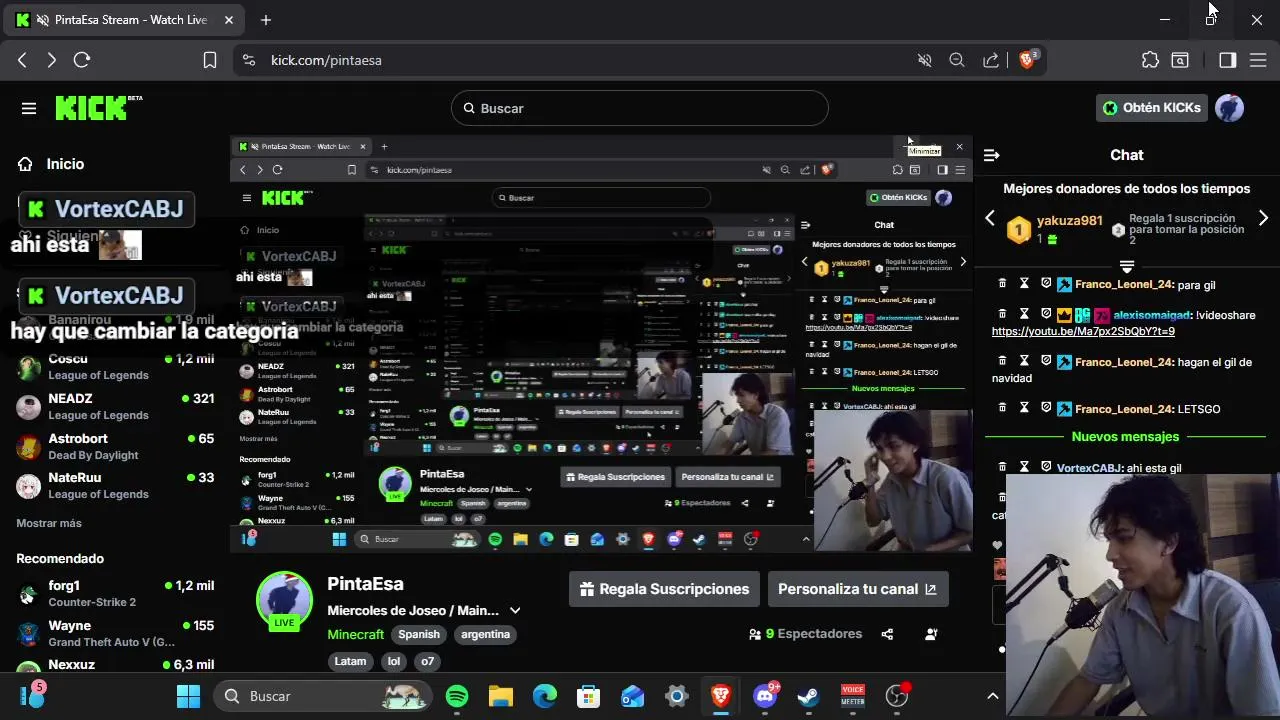The image size is (1280, 720).
Task: Bookmark this page
Action: click(210, 60)
